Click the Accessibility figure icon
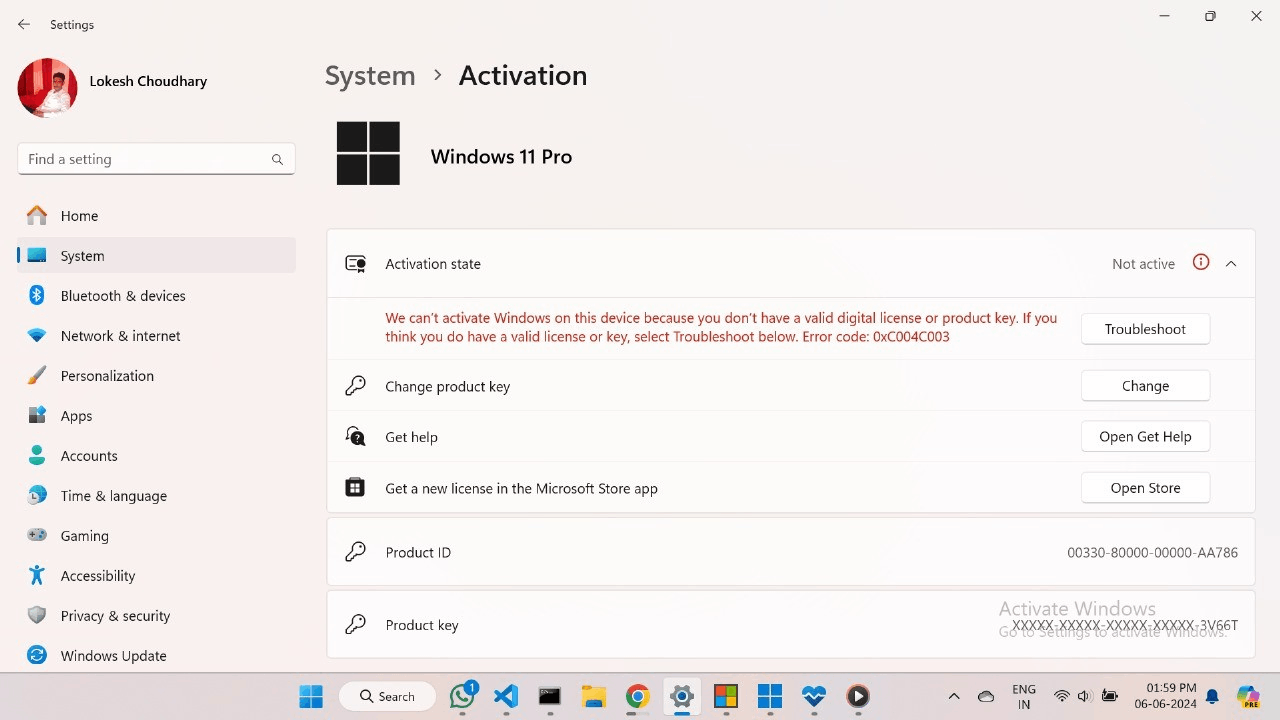Screen dimensions: 1280x720 [37, 576]
